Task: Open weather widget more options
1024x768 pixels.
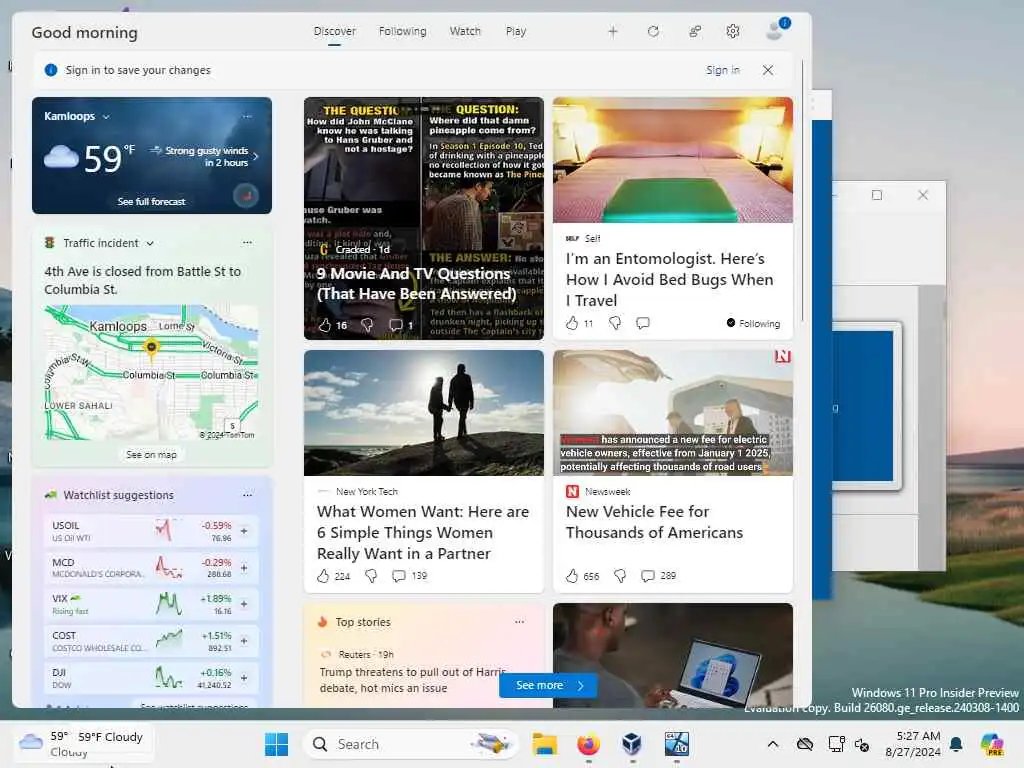Action: [x=247, y=116]
